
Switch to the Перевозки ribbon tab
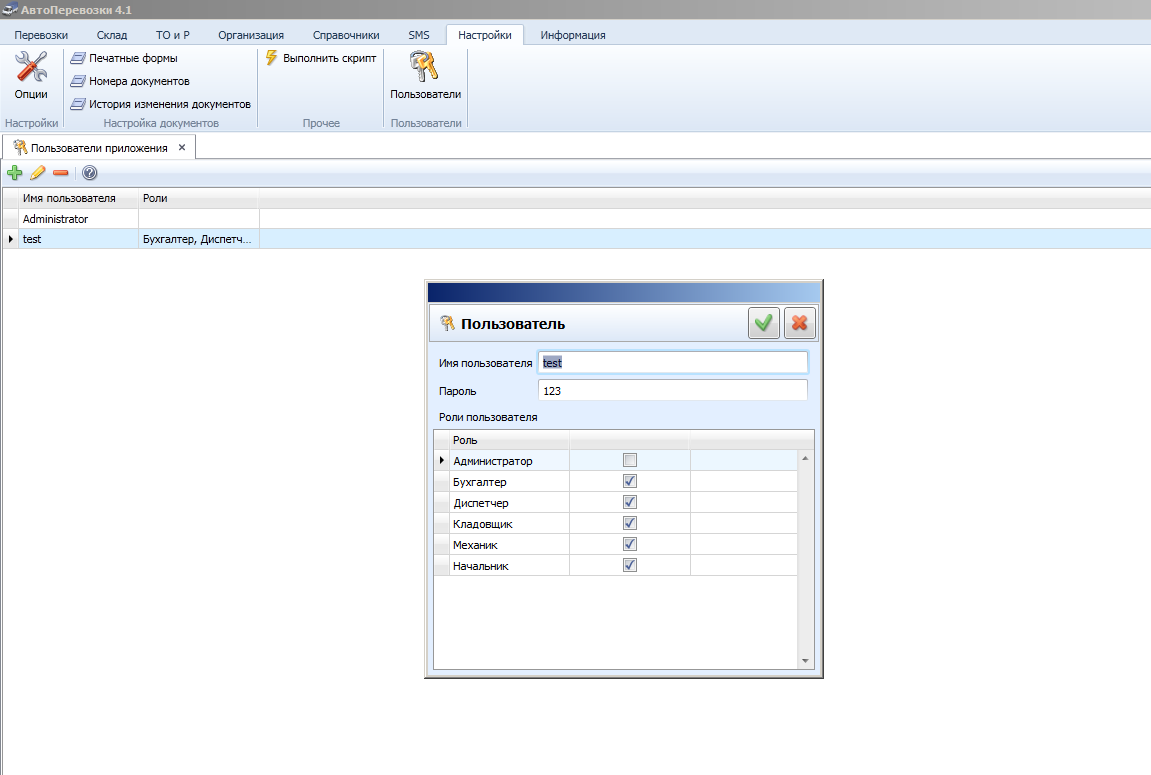tap(41, 35)
